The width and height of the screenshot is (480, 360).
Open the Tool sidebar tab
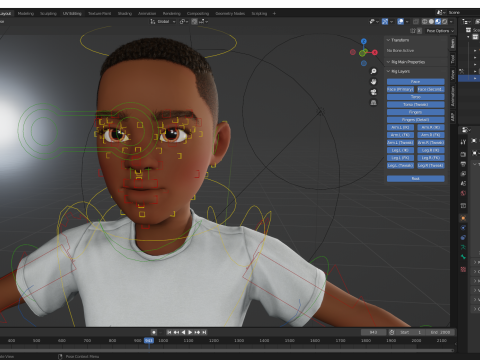[x=453, y=59]
